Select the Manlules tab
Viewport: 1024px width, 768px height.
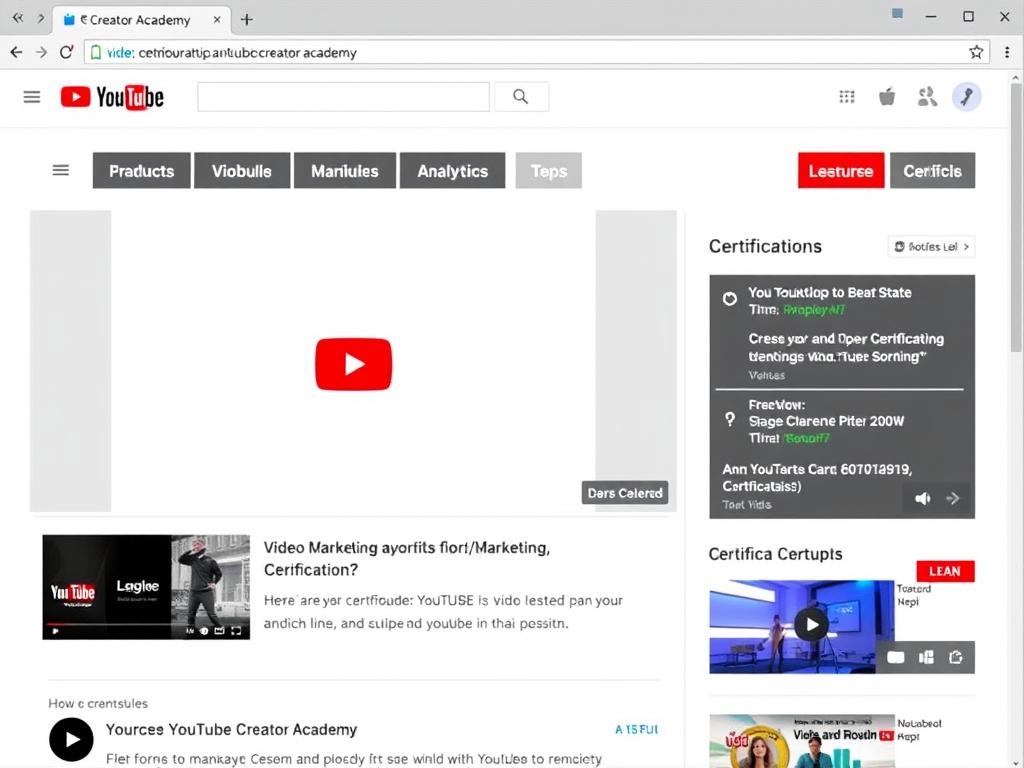click(345, 170)
